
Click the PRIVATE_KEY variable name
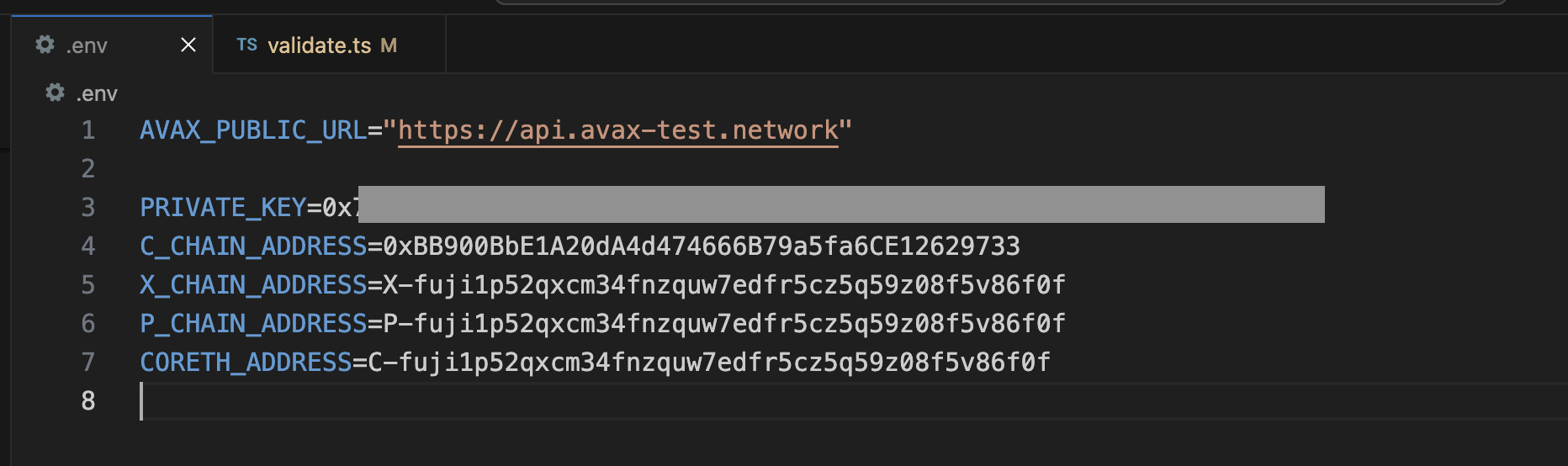pos(223,208)
